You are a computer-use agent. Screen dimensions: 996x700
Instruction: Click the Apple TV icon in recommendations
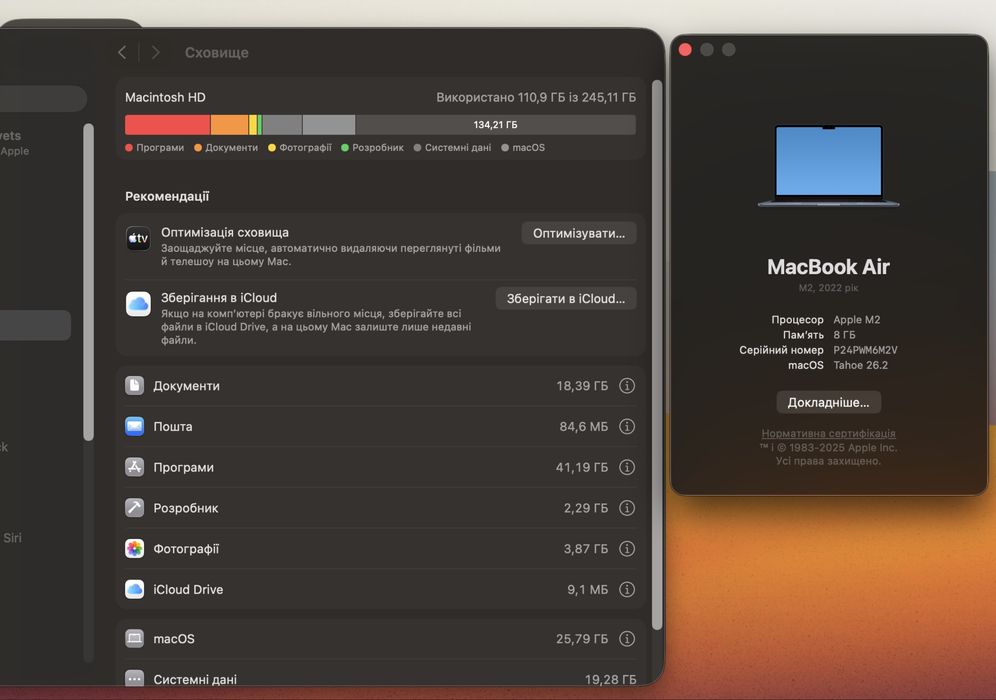tap(138, 238)
